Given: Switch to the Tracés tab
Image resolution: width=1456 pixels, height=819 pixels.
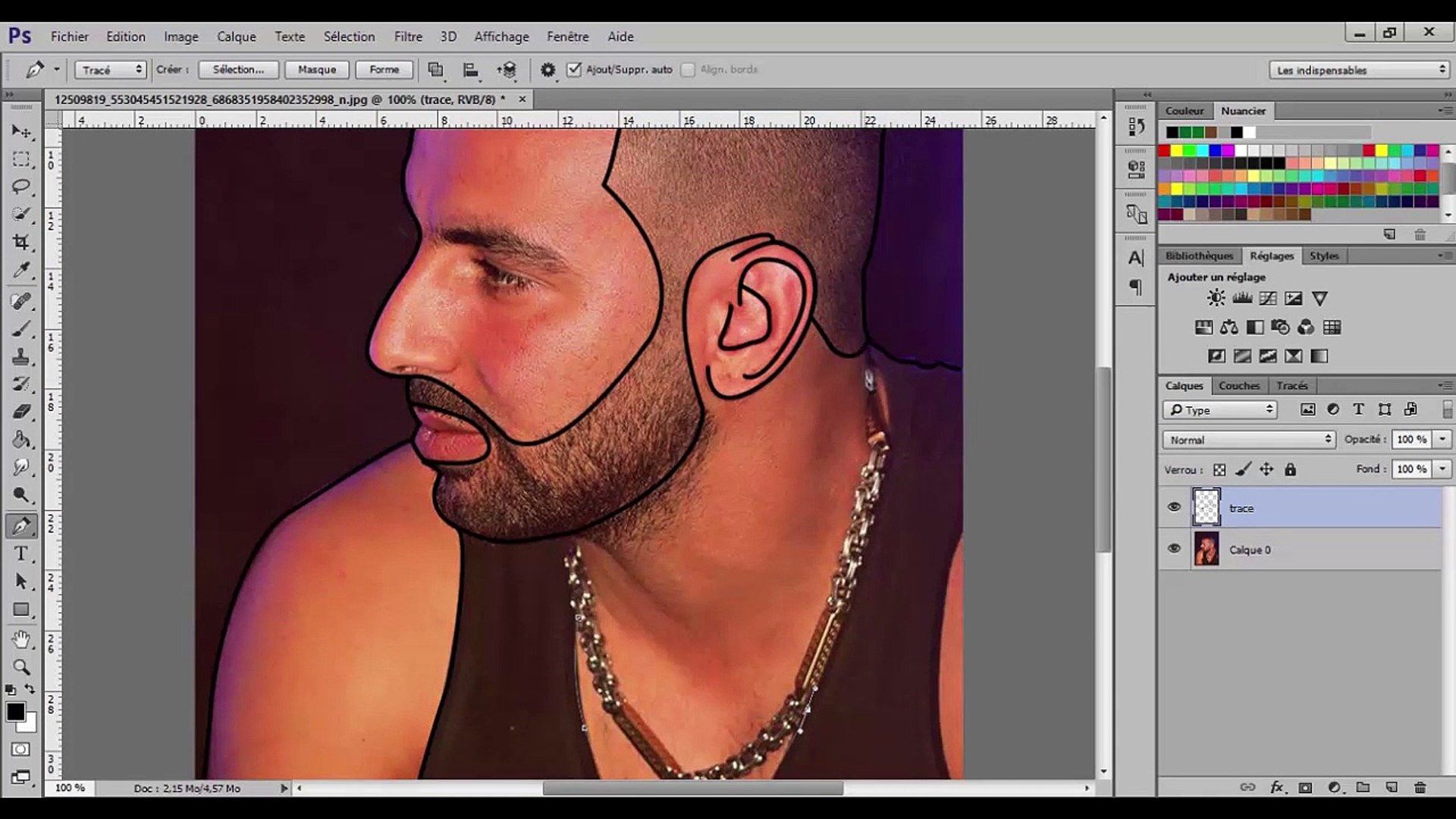Looking at the screenshot, I should (1291, 385).
